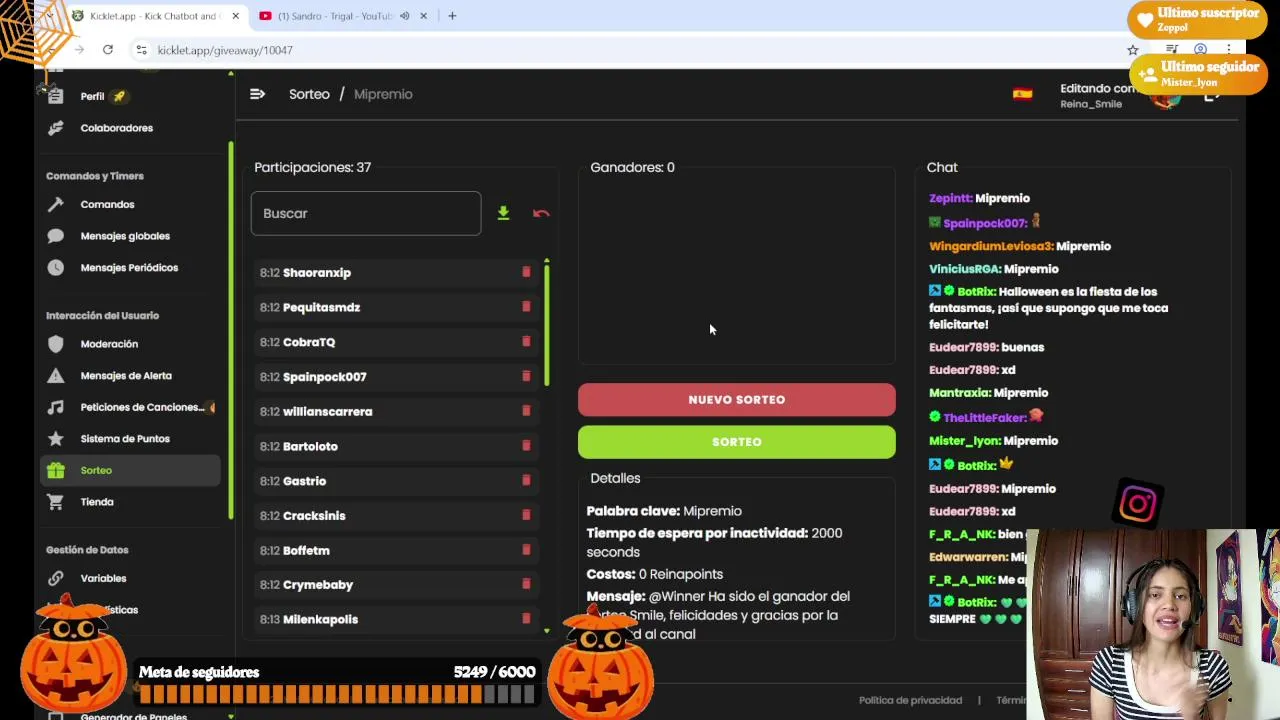
Task: Remove Cracksinis via trash icon
Action: (x=526, y=515)
